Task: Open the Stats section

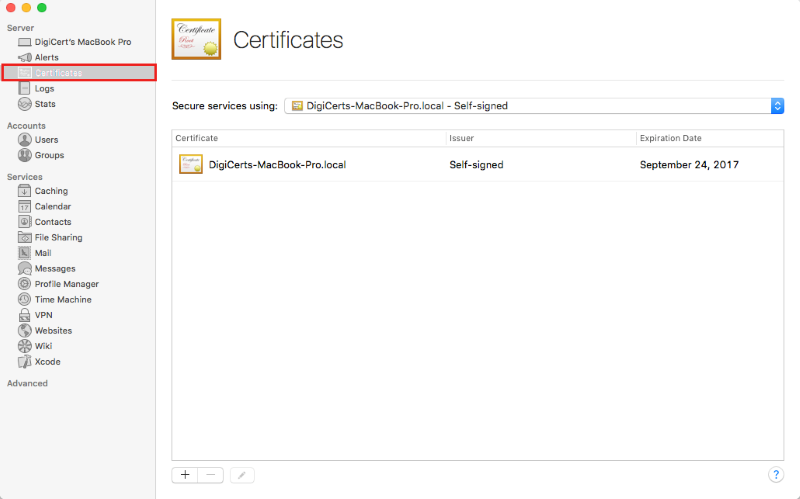Action: [x=45, y=104]
